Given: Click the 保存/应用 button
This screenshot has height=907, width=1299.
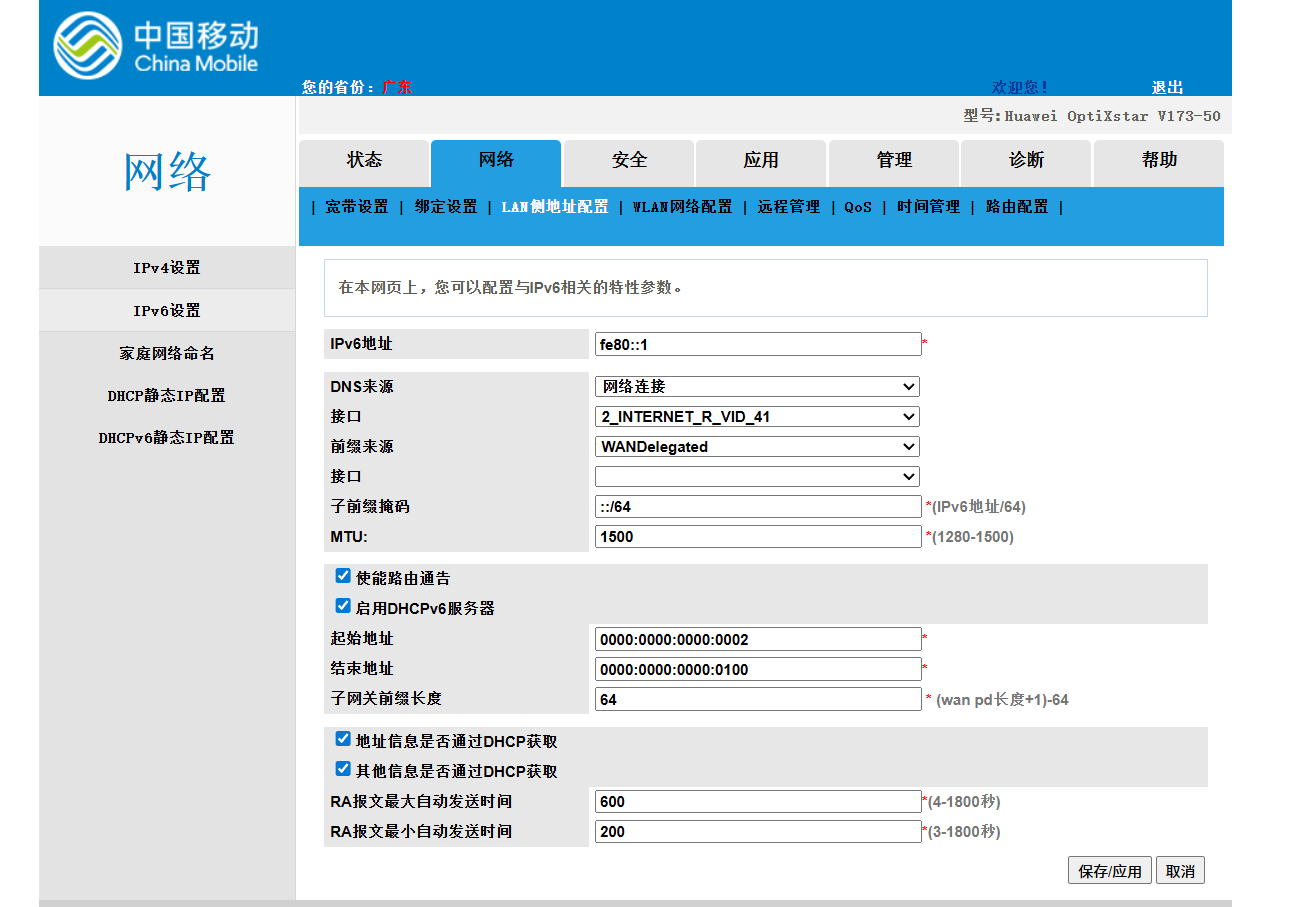Looking at the screenshot, I should point(1110,870).
